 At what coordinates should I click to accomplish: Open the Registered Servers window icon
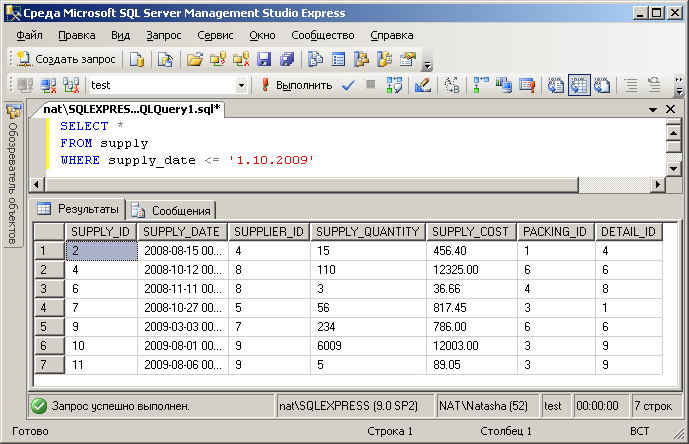[315, 59]
